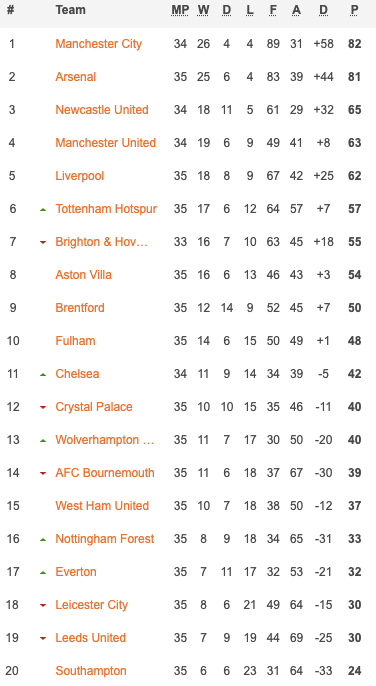Click the red down arrow next to Crystal Palace
Viewport: 376px width, 686px height.
[43, 408]
